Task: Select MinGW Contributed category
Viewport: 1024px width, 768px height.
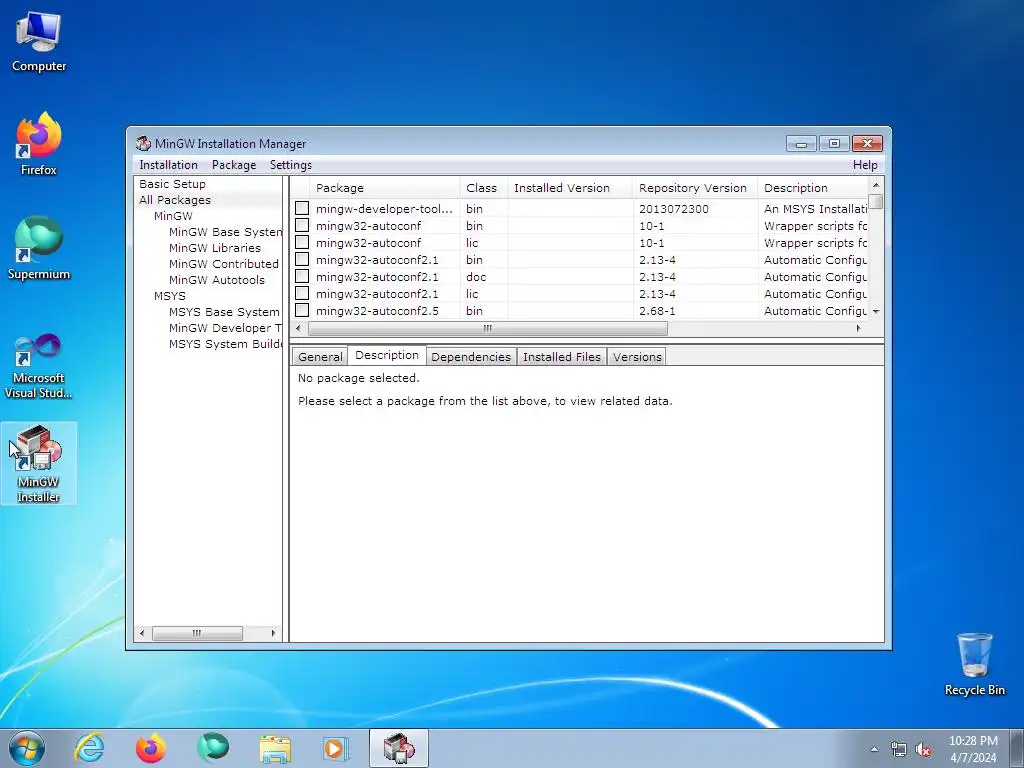Action: (224, 264)
